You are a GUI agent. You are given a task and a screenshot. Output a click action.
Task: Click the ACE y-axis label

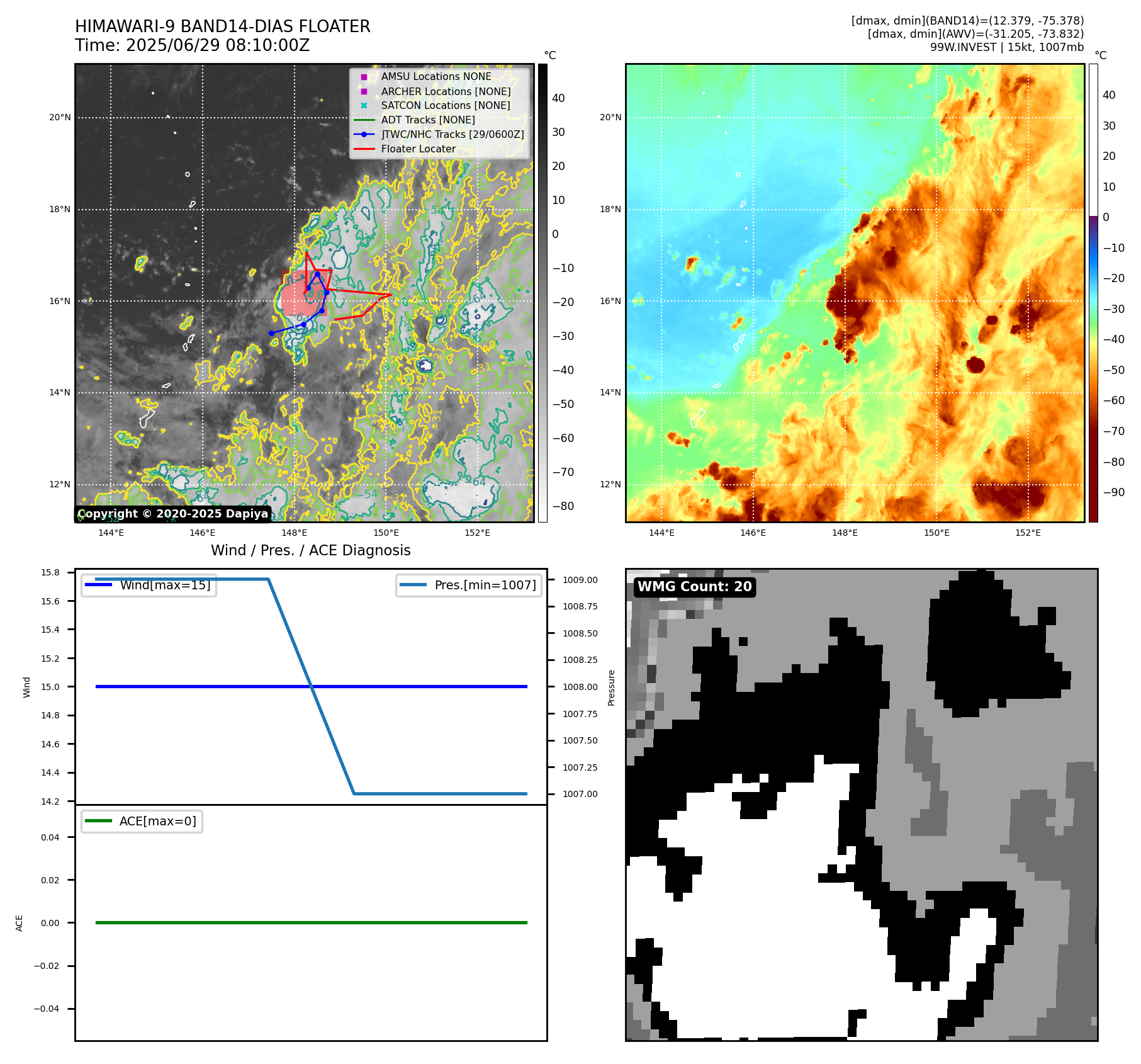click(x=19, y=923)
